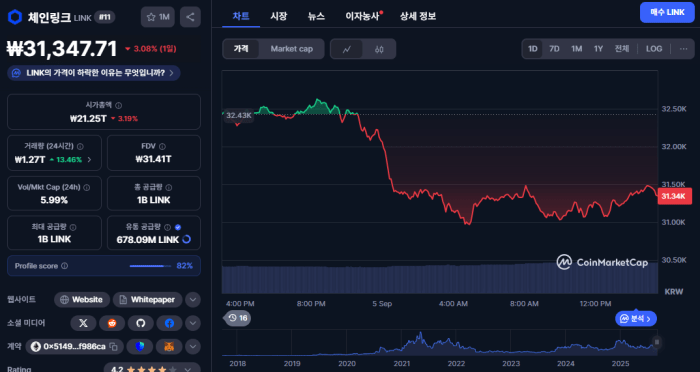
Task: Open info tooltip beside 시가총액
Action: [118, 105]
